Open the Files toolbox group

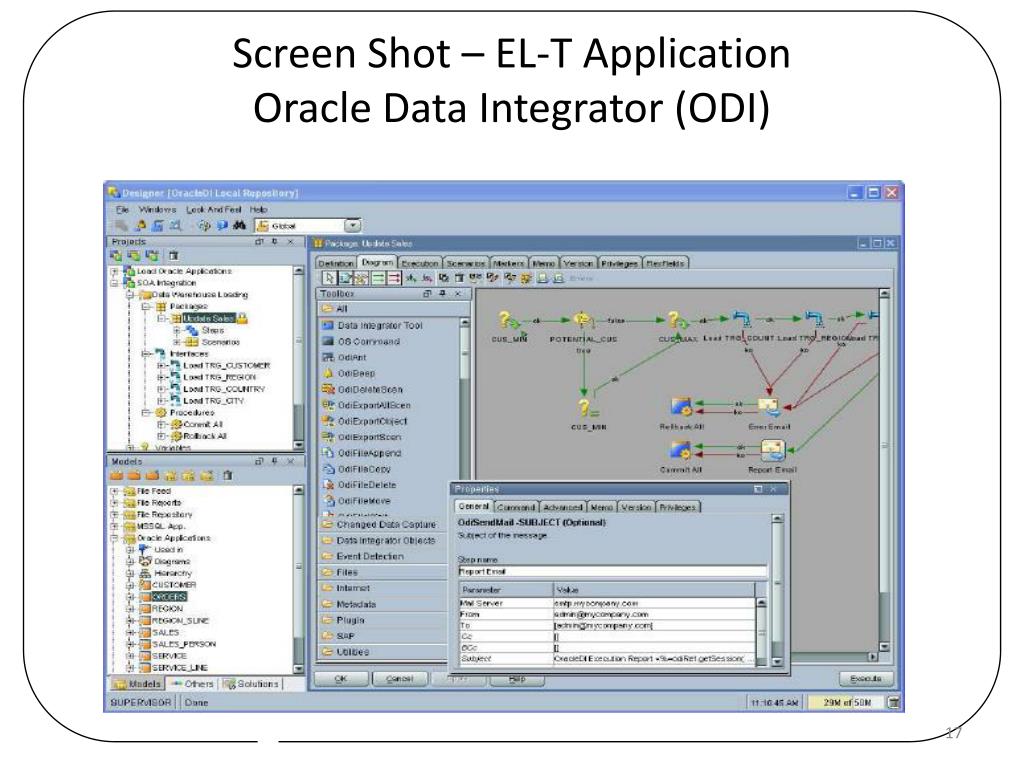click(x=383, y=572)
